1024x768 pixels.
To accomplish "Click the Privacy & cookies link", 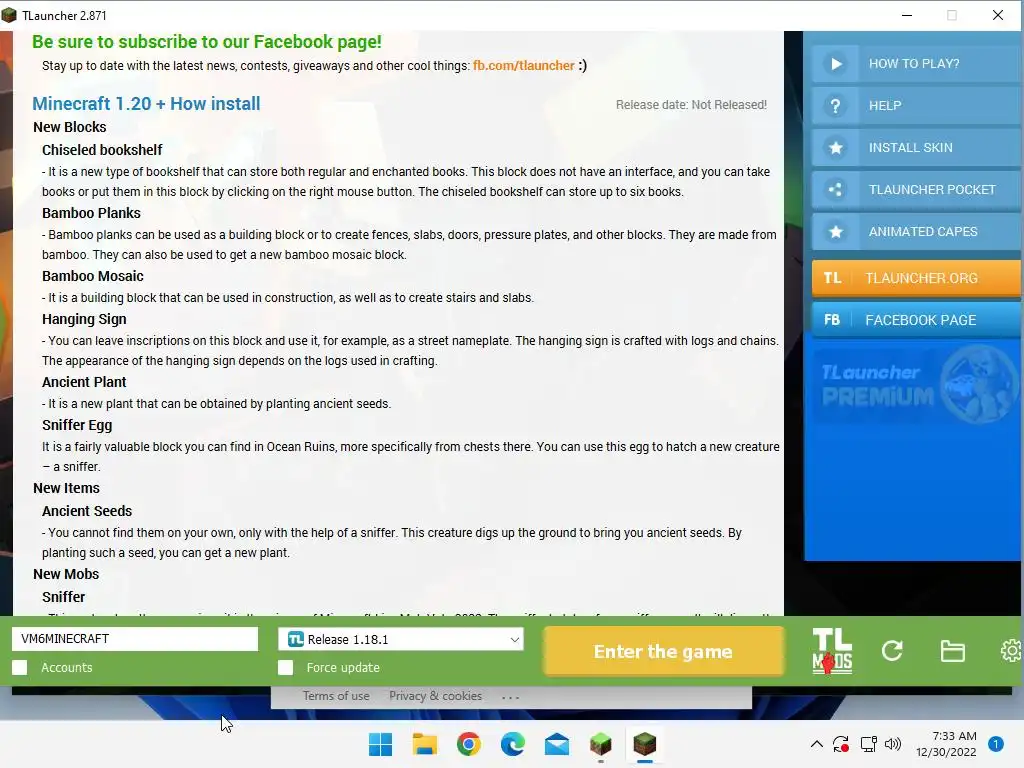I will click(x=436, y=696).
